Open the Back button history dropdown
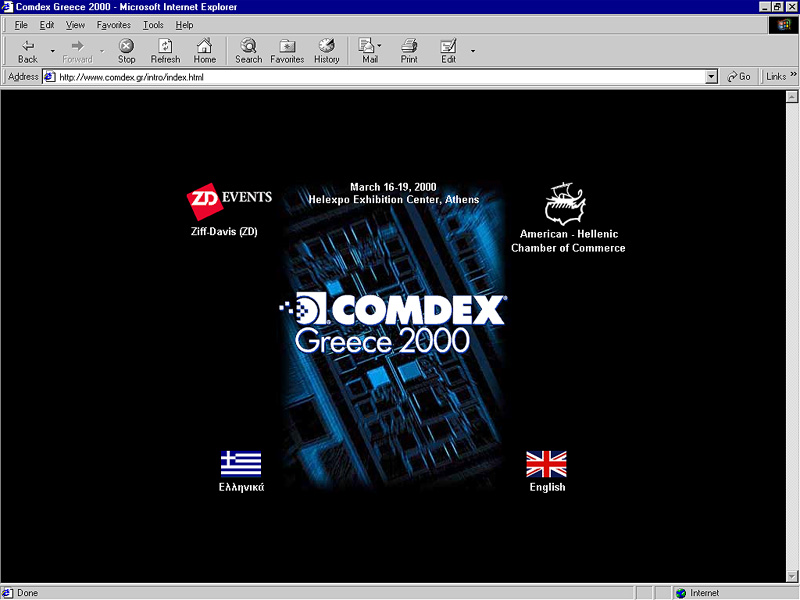This screenshot has height=600, width=800. tap(53, 51)
